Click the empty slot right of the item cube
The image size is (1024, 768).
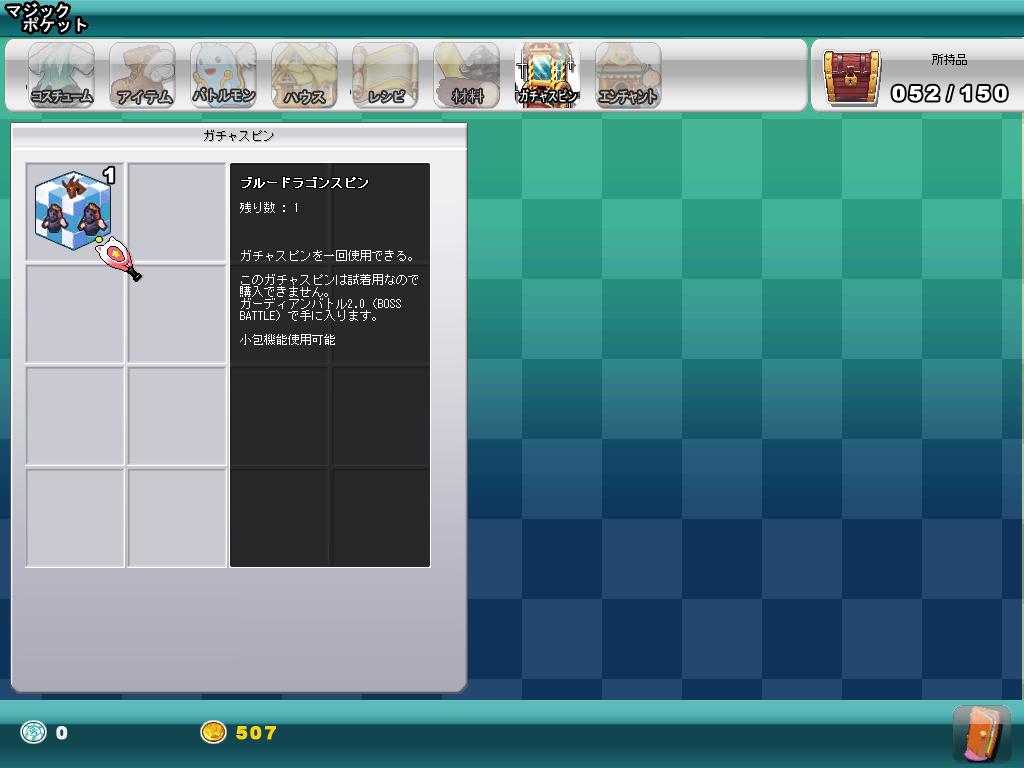[x=177, y=213]
